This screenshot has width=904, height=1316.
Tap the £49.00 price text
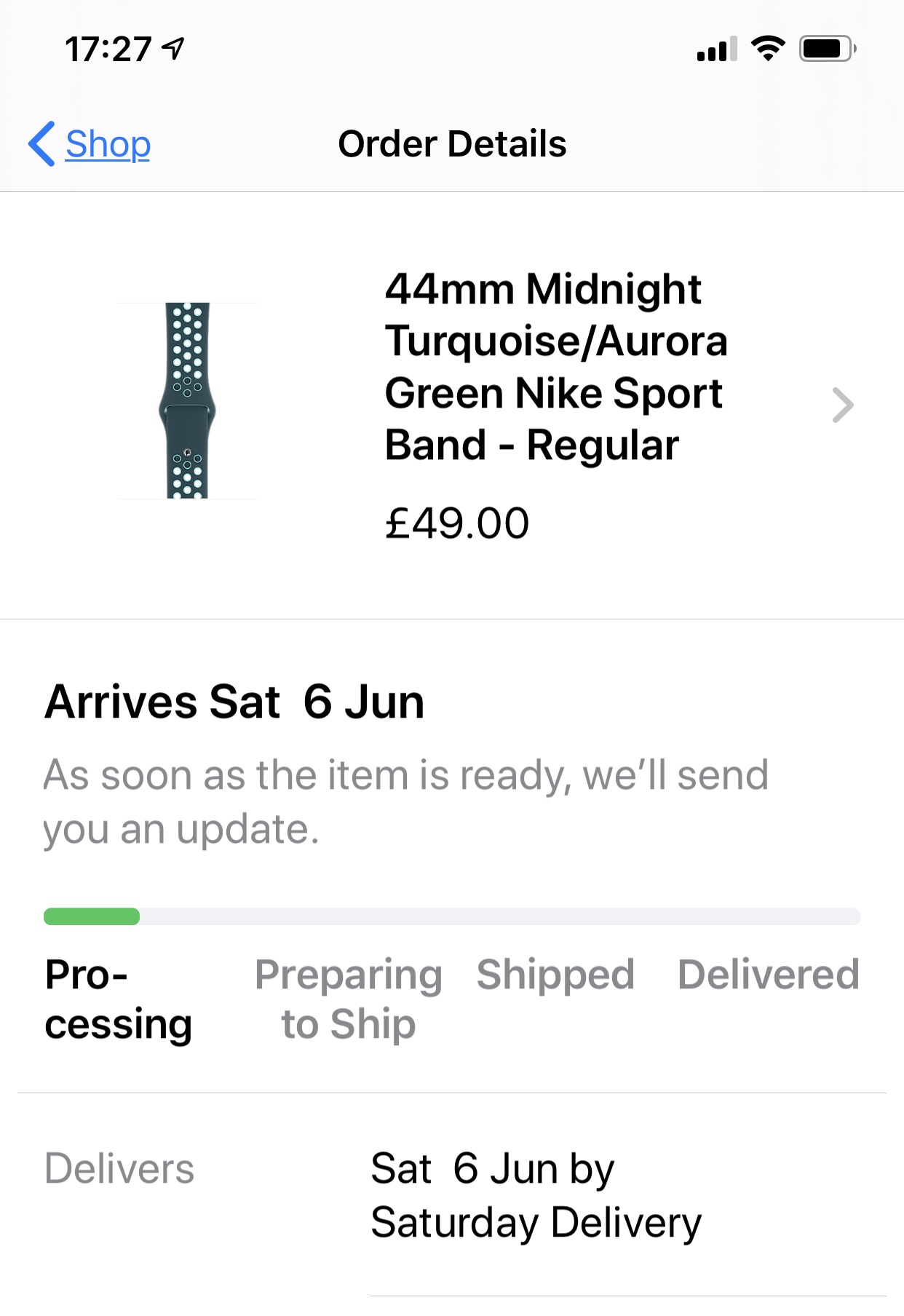click(457, 523)
